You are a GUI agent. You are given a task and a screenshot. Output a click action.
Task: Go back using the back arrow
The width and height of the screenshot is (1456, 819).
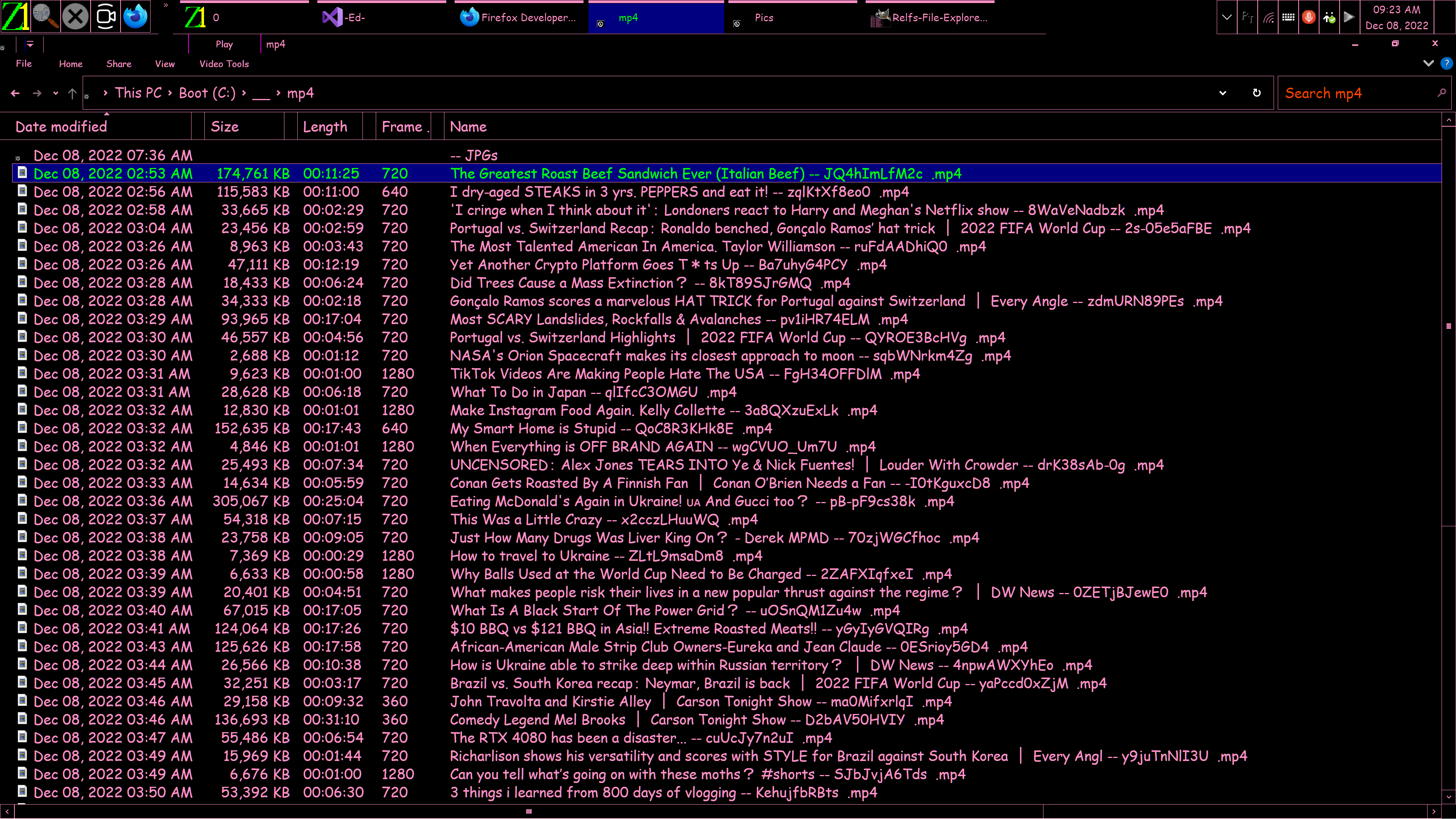pos(15,93)
